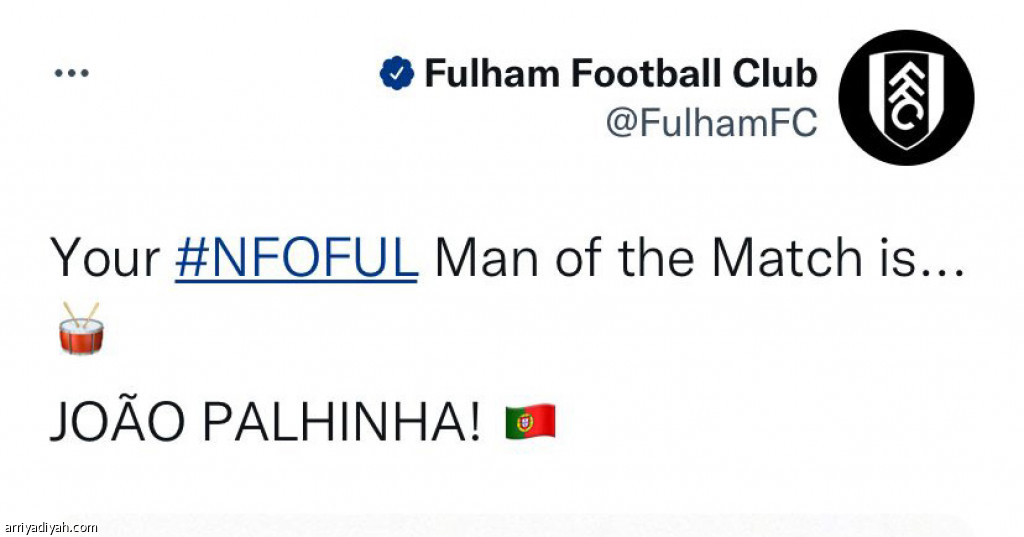Click the word 'JOÃO' in tweet

click(x=118, y=421)
